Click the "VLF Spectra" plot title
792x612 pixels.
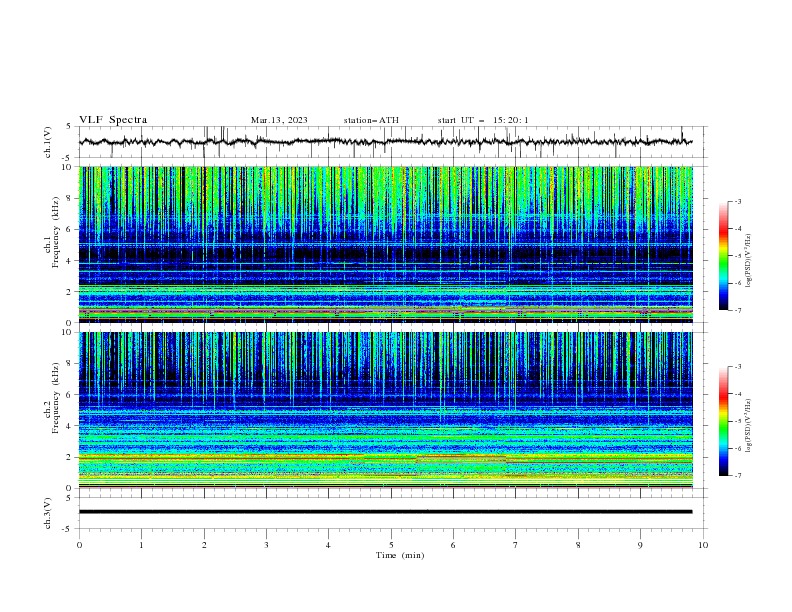point(113,120)
